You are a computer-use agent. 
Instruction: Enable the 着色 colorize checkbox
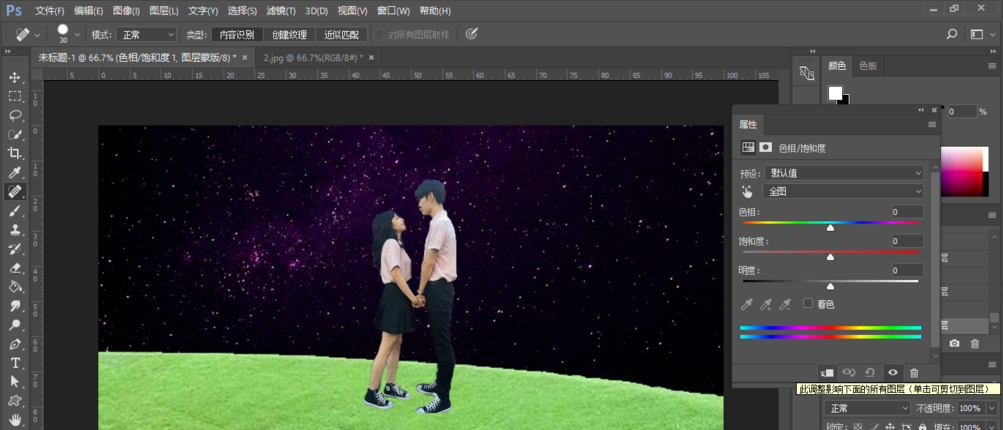[808, 304]
